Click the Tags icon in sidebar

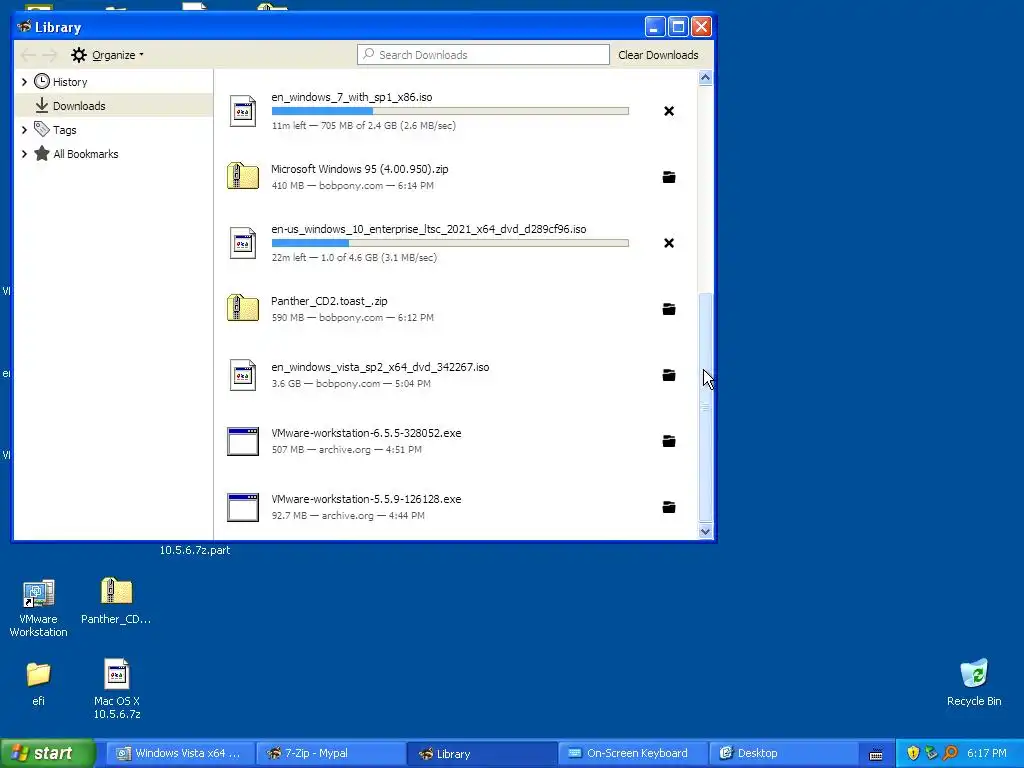[x=42, y=129]
